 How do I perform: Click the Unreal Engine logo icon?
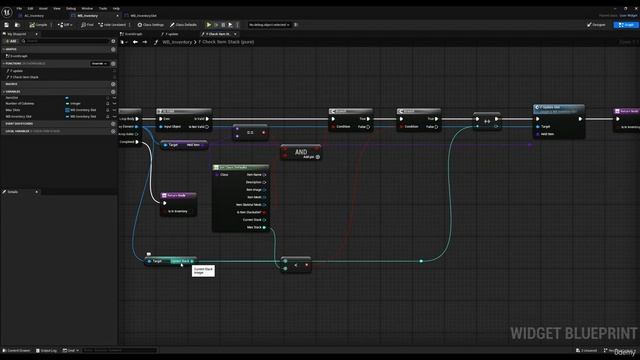[x=7, y=12]
